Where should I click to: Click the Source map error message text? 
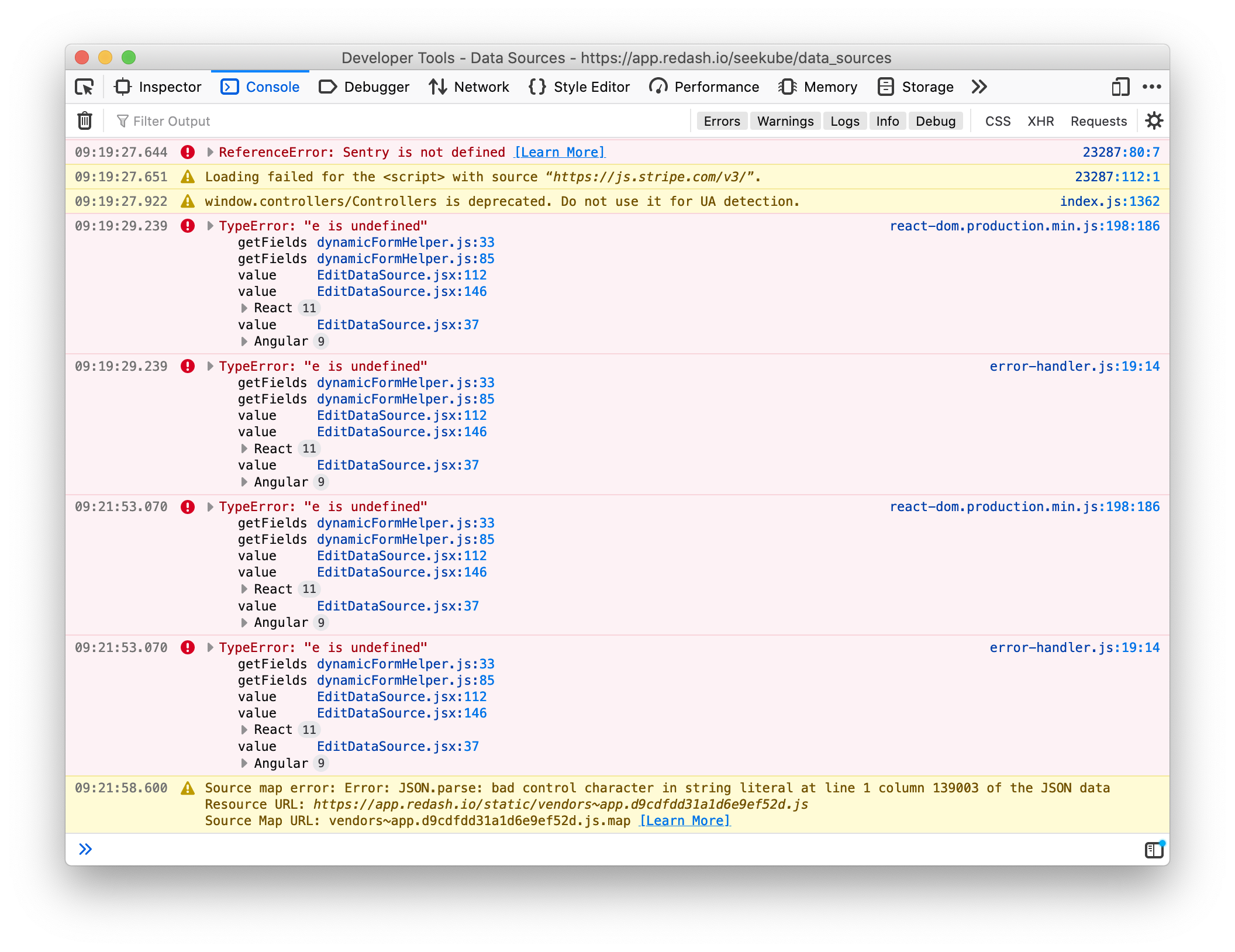pos(657,788)
